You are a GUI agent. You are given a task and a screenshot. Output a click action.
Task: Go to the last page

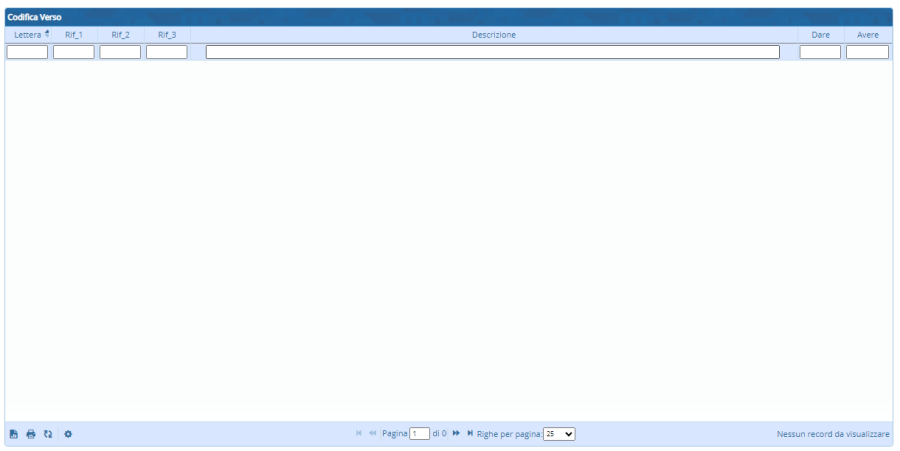click(470, 433)
